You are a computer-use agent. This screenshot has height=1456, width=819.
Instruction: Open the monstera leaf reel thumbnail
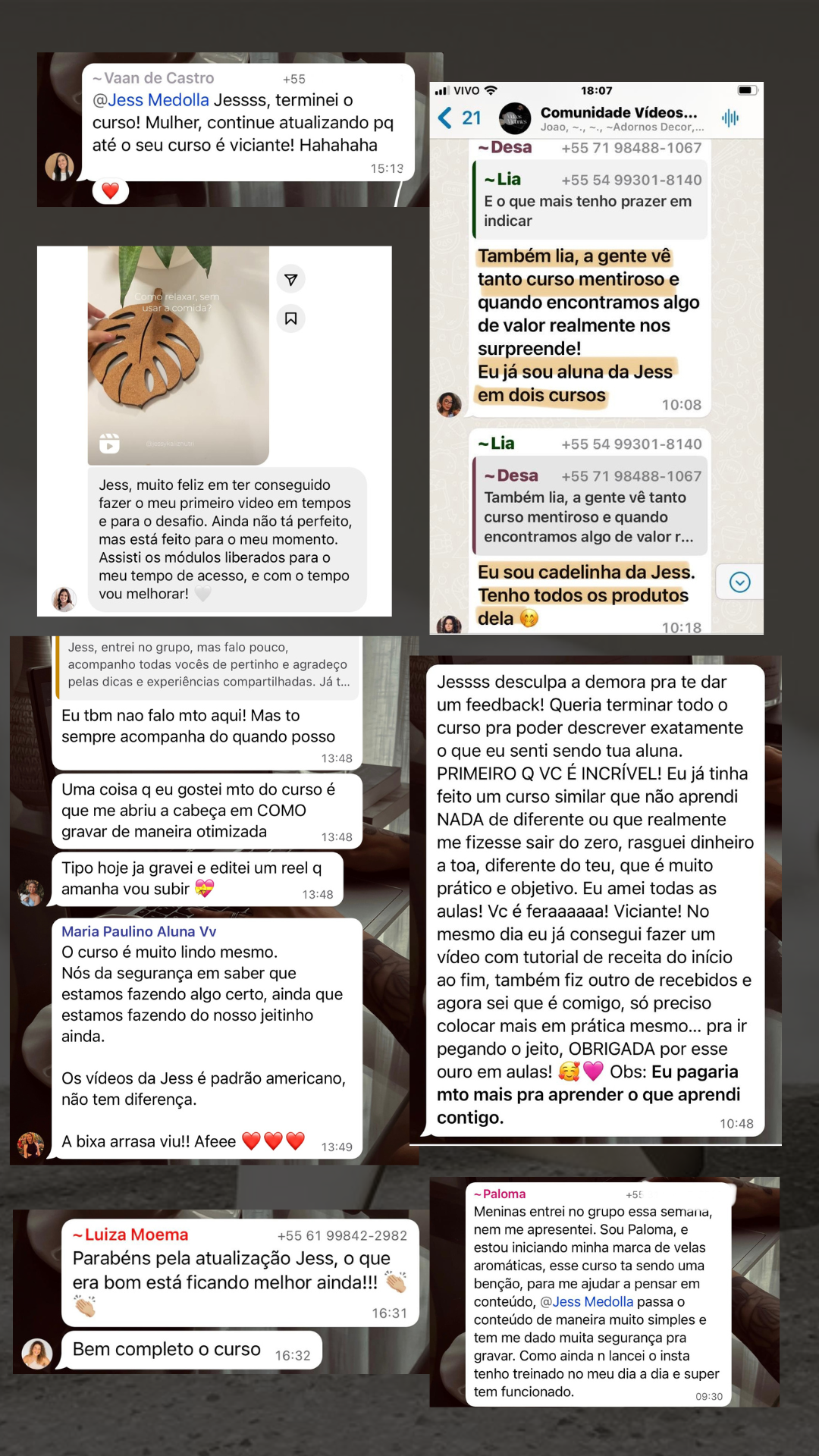[178, 355]
